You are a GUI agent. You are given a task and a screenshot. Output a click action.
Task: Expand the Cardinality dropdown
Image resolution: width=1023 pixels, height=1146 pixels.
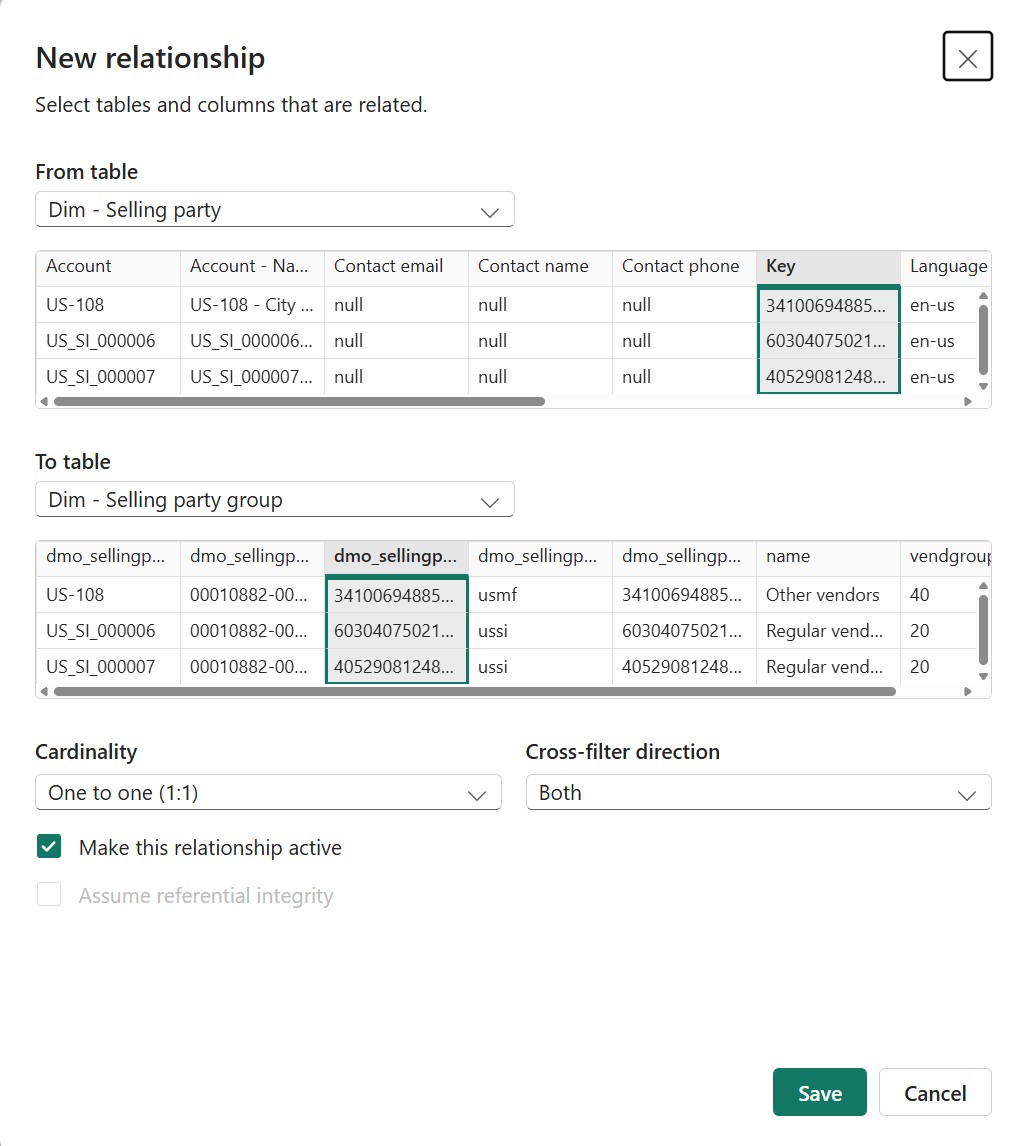tap(268, 793)
